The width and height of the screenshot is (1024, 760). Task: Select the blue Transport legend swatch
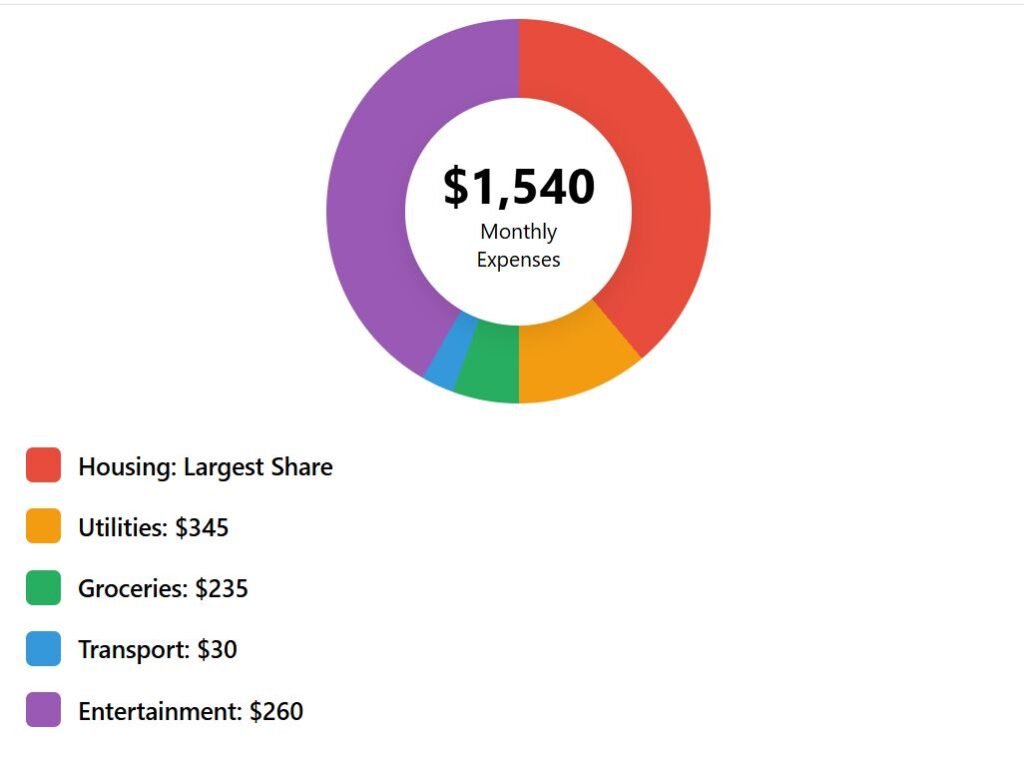[x=43, y=649]
